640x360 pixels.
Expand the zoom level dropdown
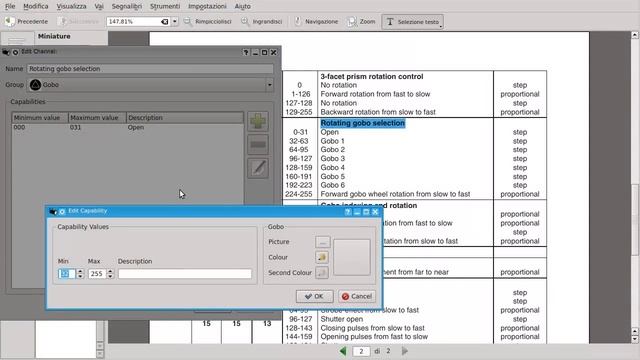[x=175, y=21]
